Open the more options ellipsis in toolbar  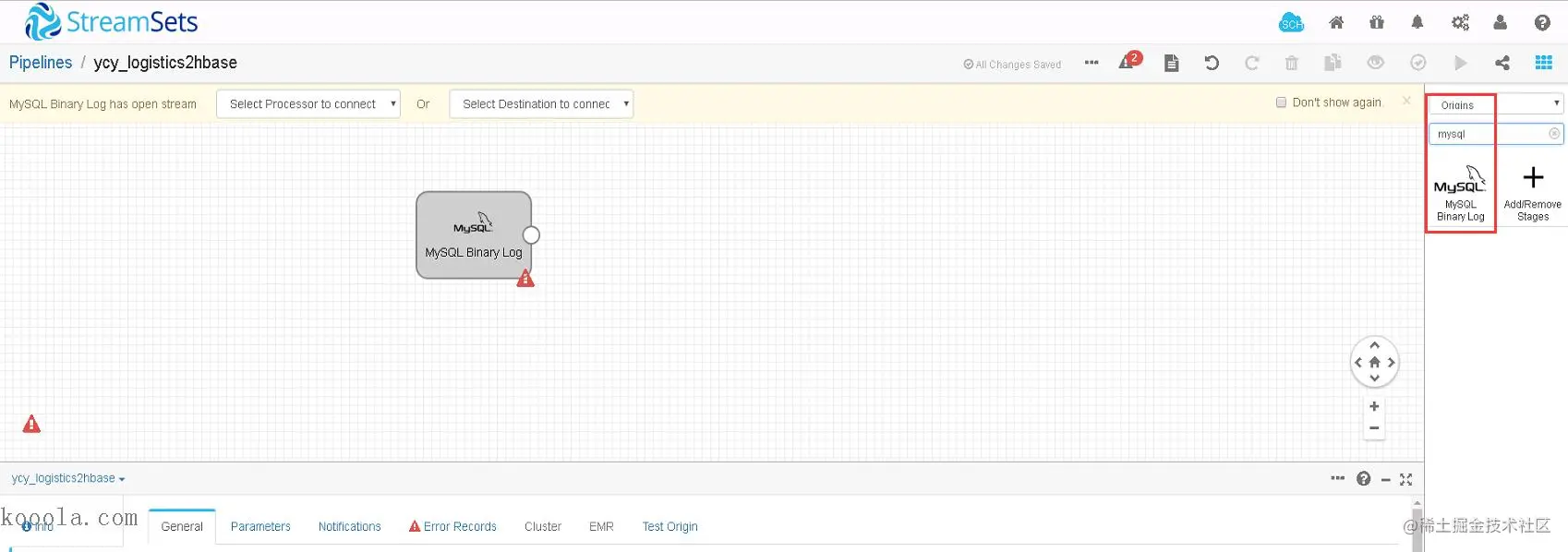click(x=1092, y=63)
